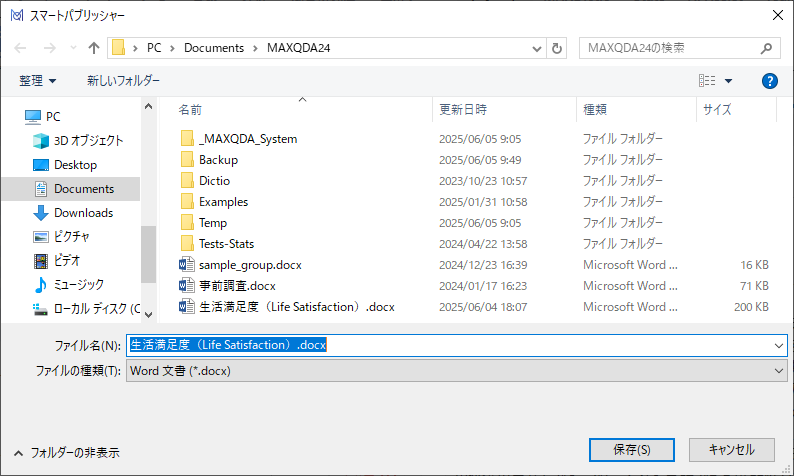Select PC in the address breadcrumb
This screenshot has width=794, height=476.
tap(154, 48)
